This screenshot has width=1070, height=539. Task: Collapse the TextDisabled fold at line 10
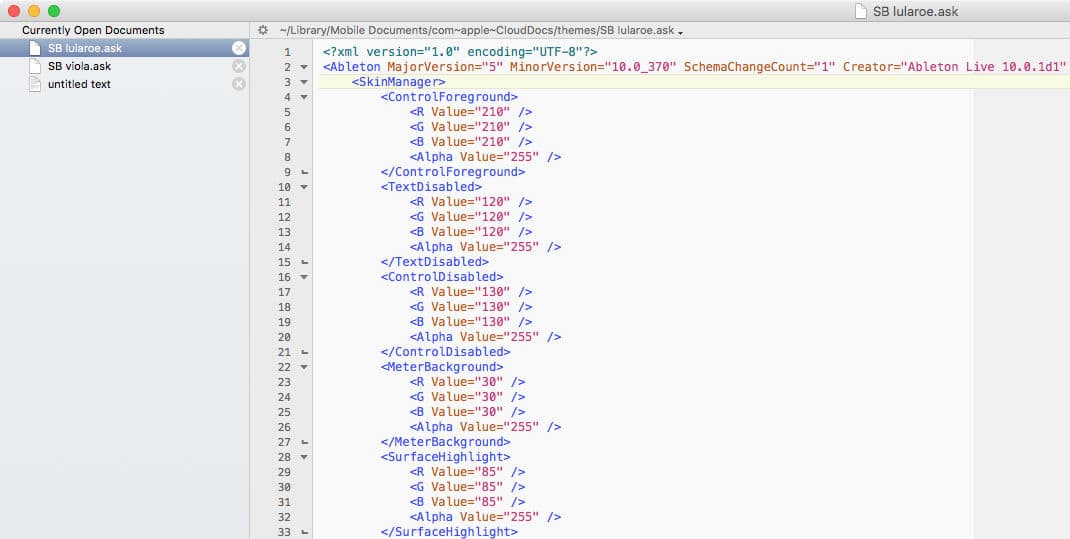(x=304, y=187)
